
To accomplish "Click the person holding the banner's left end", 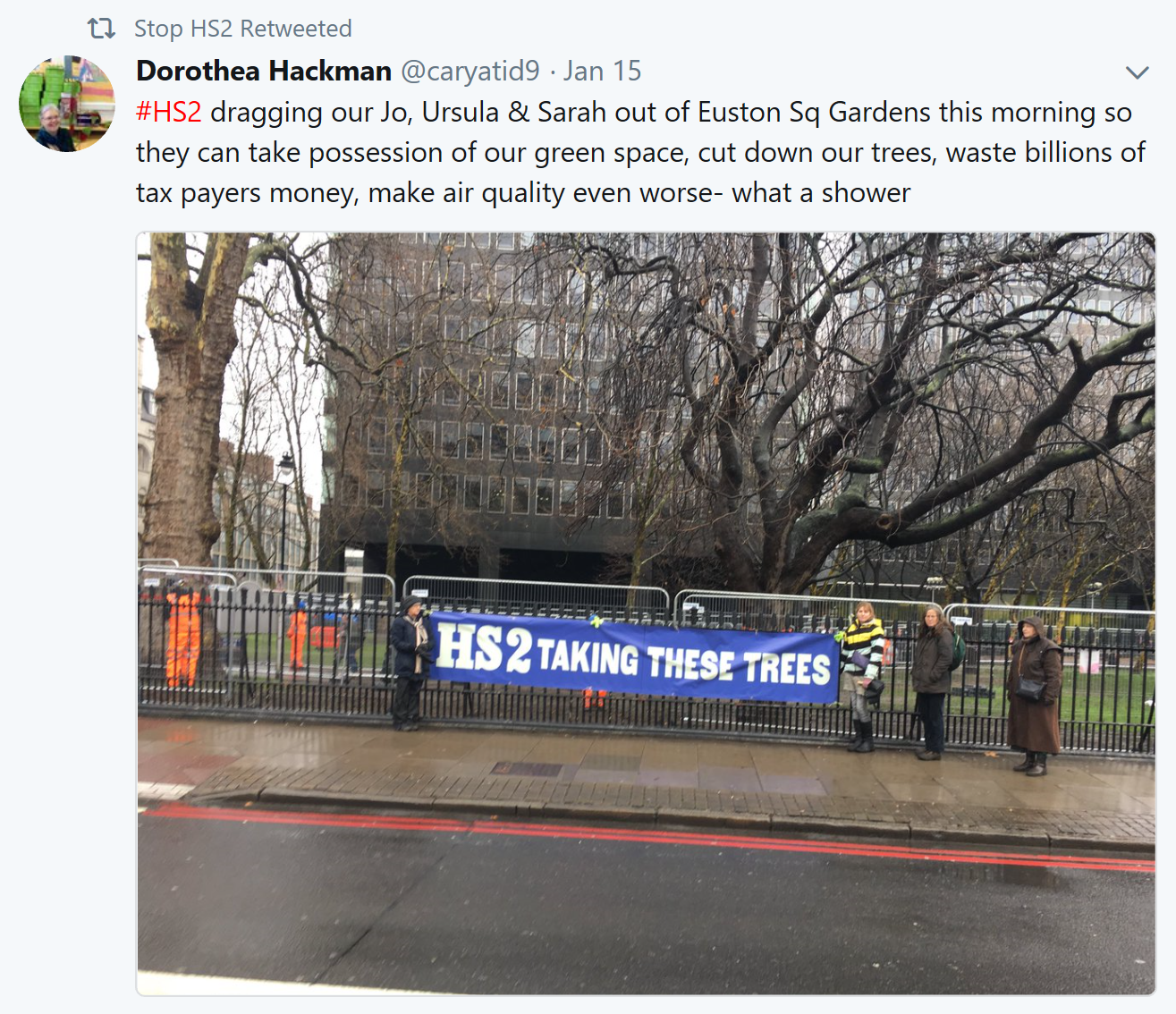I will [410, 663].
